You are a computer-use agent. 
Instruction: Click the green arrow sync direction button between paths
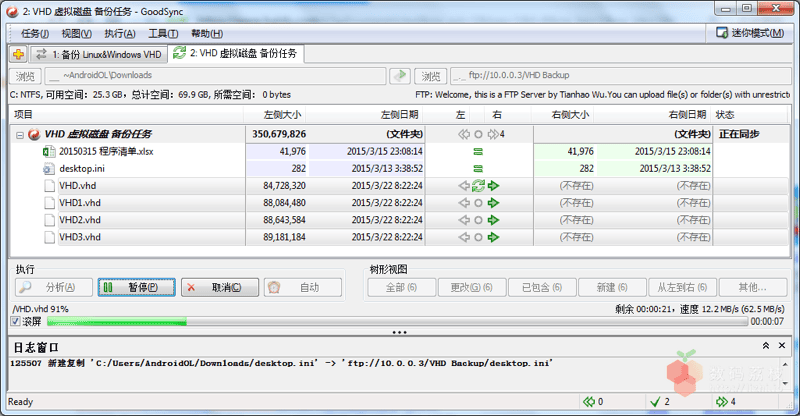(400, 76)
